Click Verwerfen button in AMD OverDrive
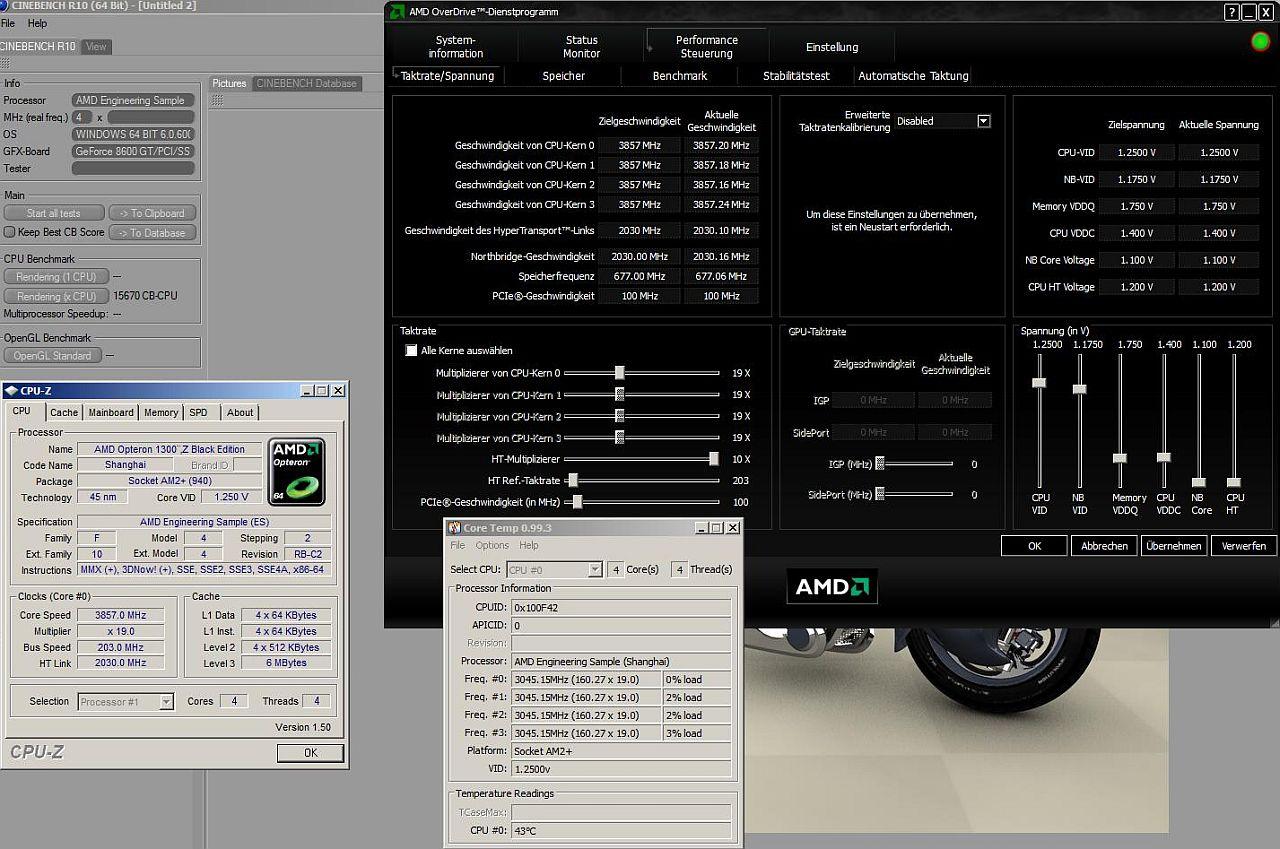The height and width of the screenshot is (849, 1280). (1244, 546)
